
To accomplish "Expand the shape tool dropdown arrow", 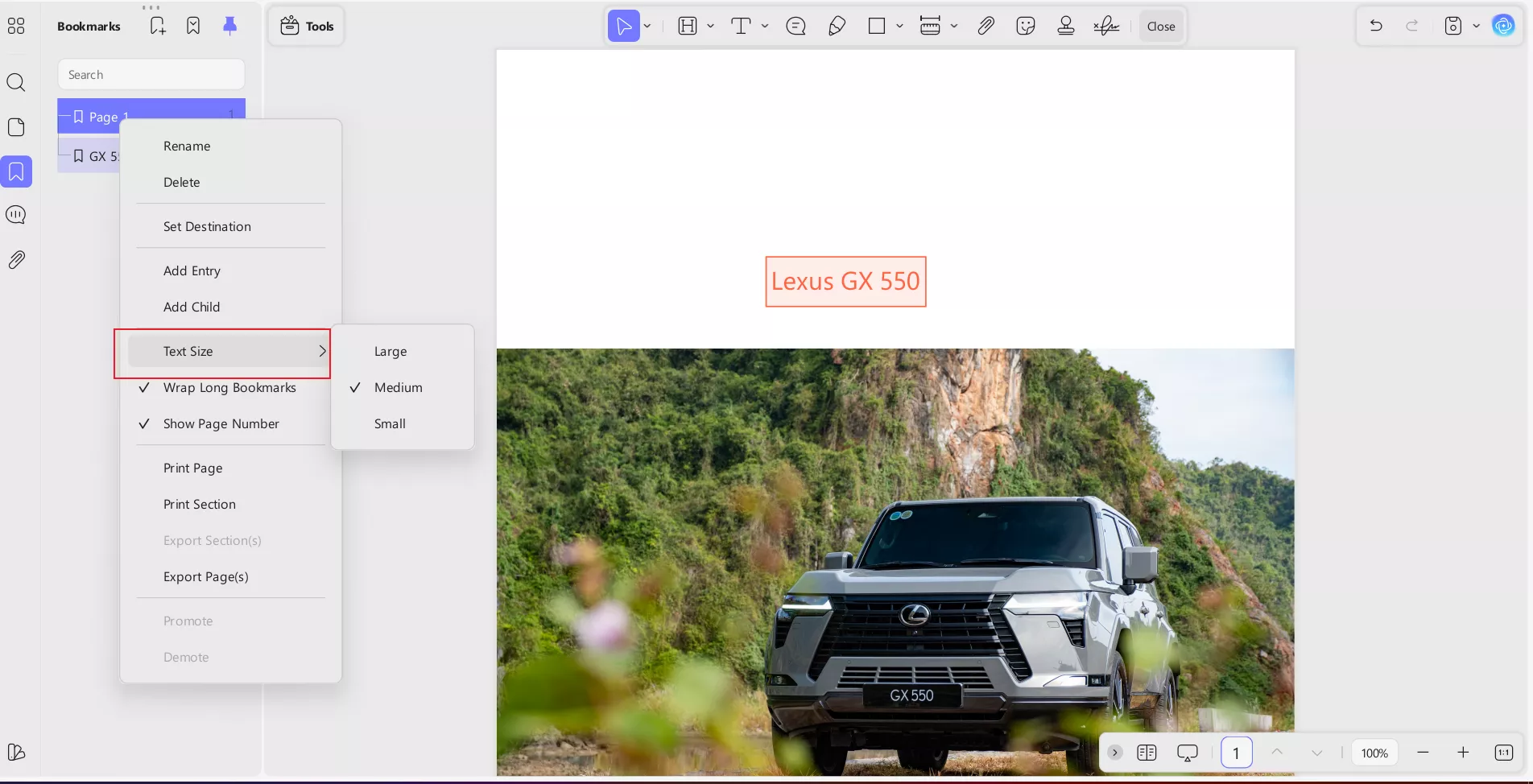I will (x=900, y=26).
